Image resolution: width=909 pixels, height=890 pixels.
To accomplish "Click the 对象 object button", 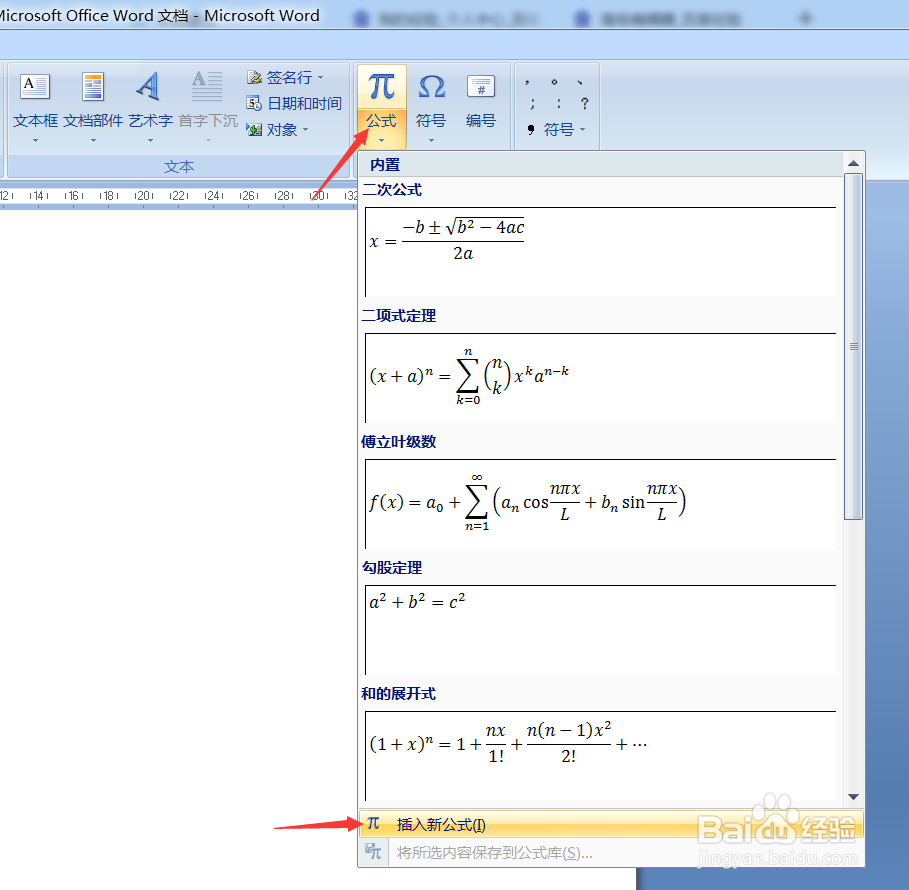I will (272, 129).
